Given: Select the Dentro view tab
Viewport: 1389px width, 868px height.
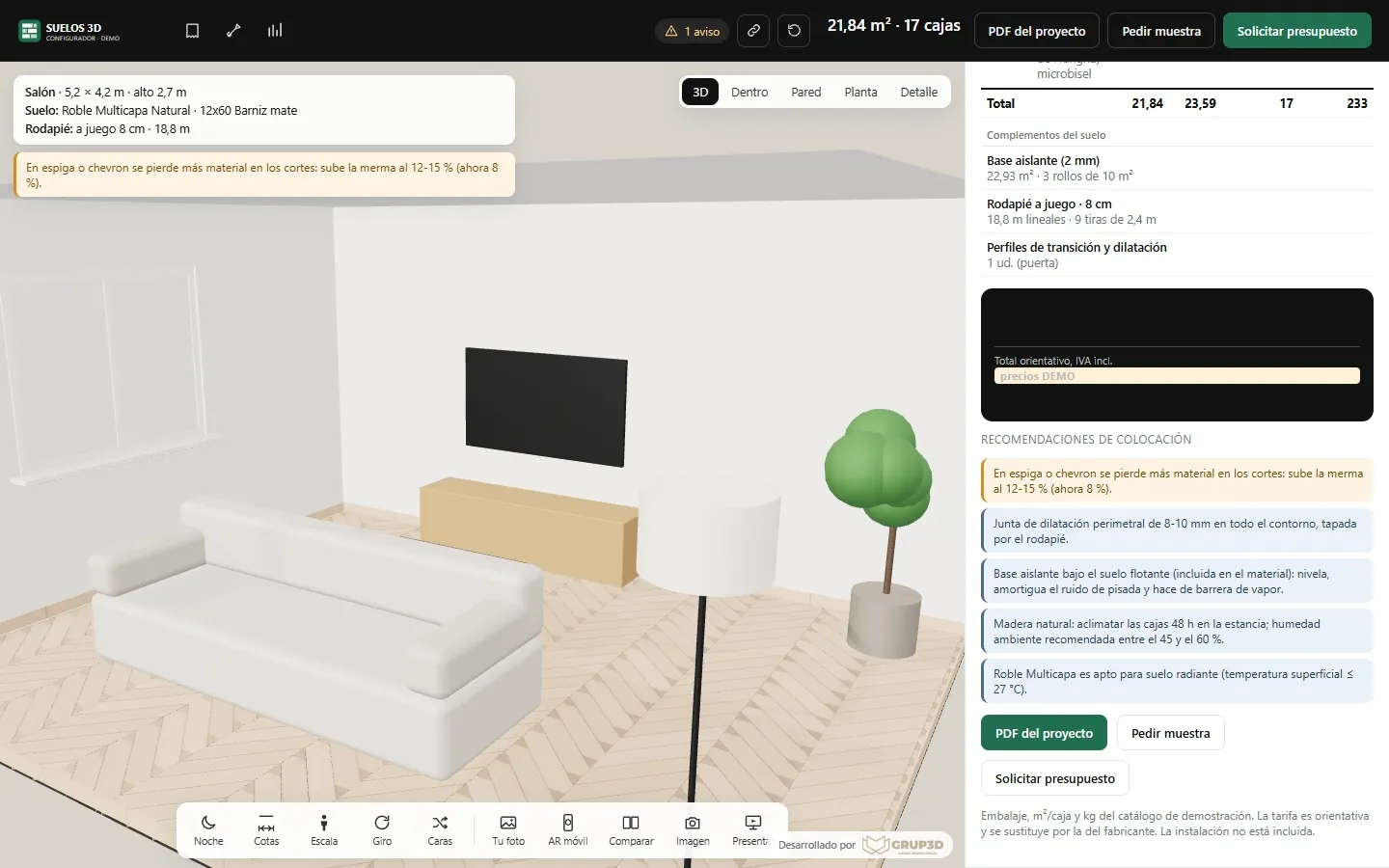Looking at the screenshot, I should coord(749,93).
